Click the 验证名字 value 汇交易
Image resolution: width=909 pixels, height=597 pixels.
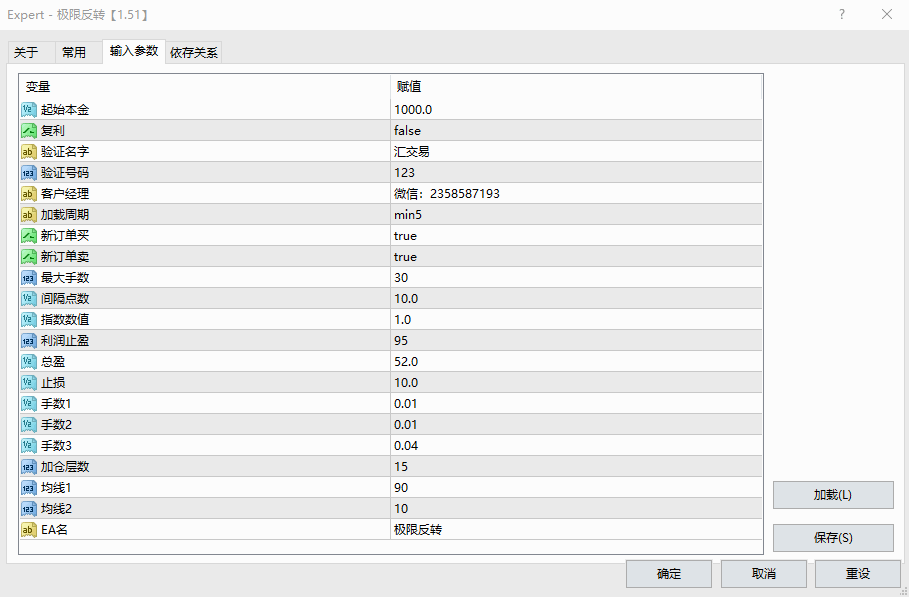coord(412,152)
